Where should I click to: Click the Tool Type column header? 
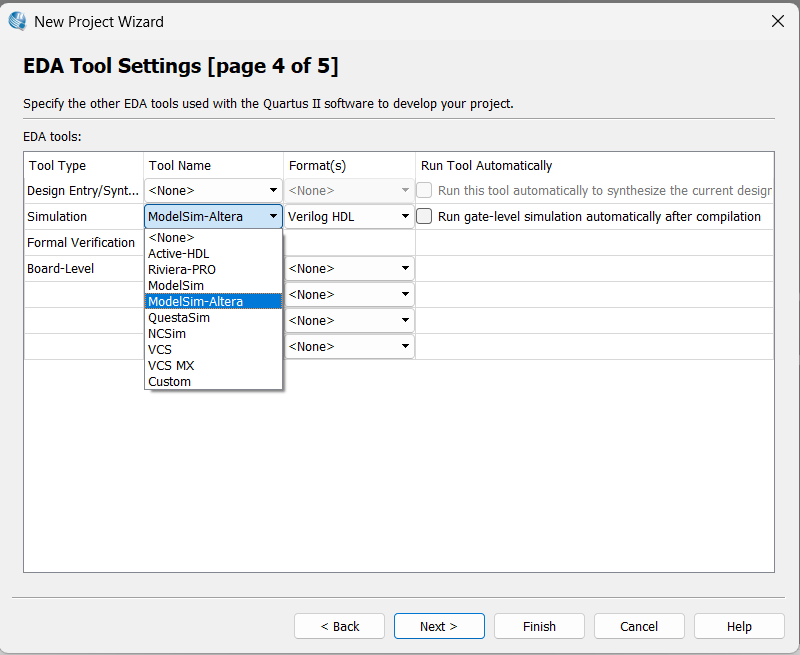click(84, 165)
